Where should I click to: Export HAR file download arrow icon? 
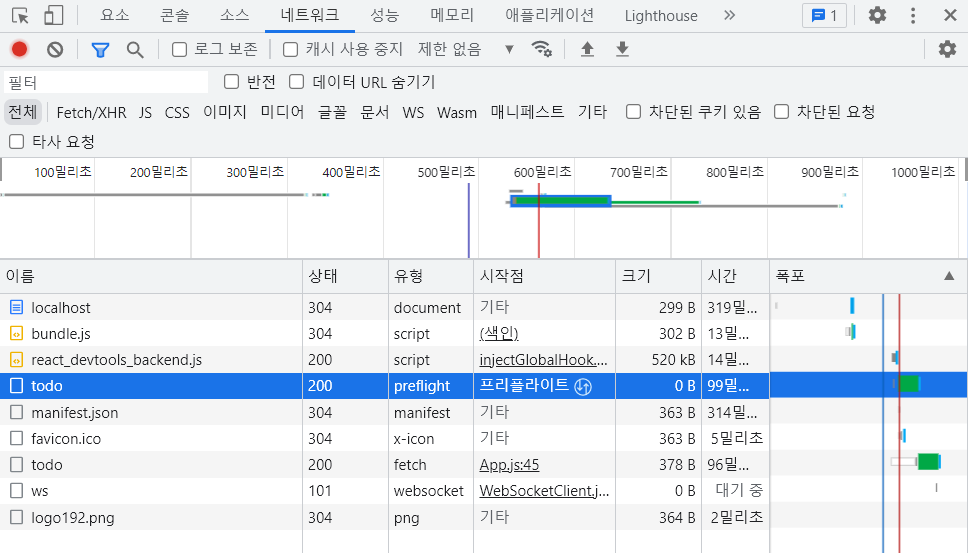[x=622, y=49]
